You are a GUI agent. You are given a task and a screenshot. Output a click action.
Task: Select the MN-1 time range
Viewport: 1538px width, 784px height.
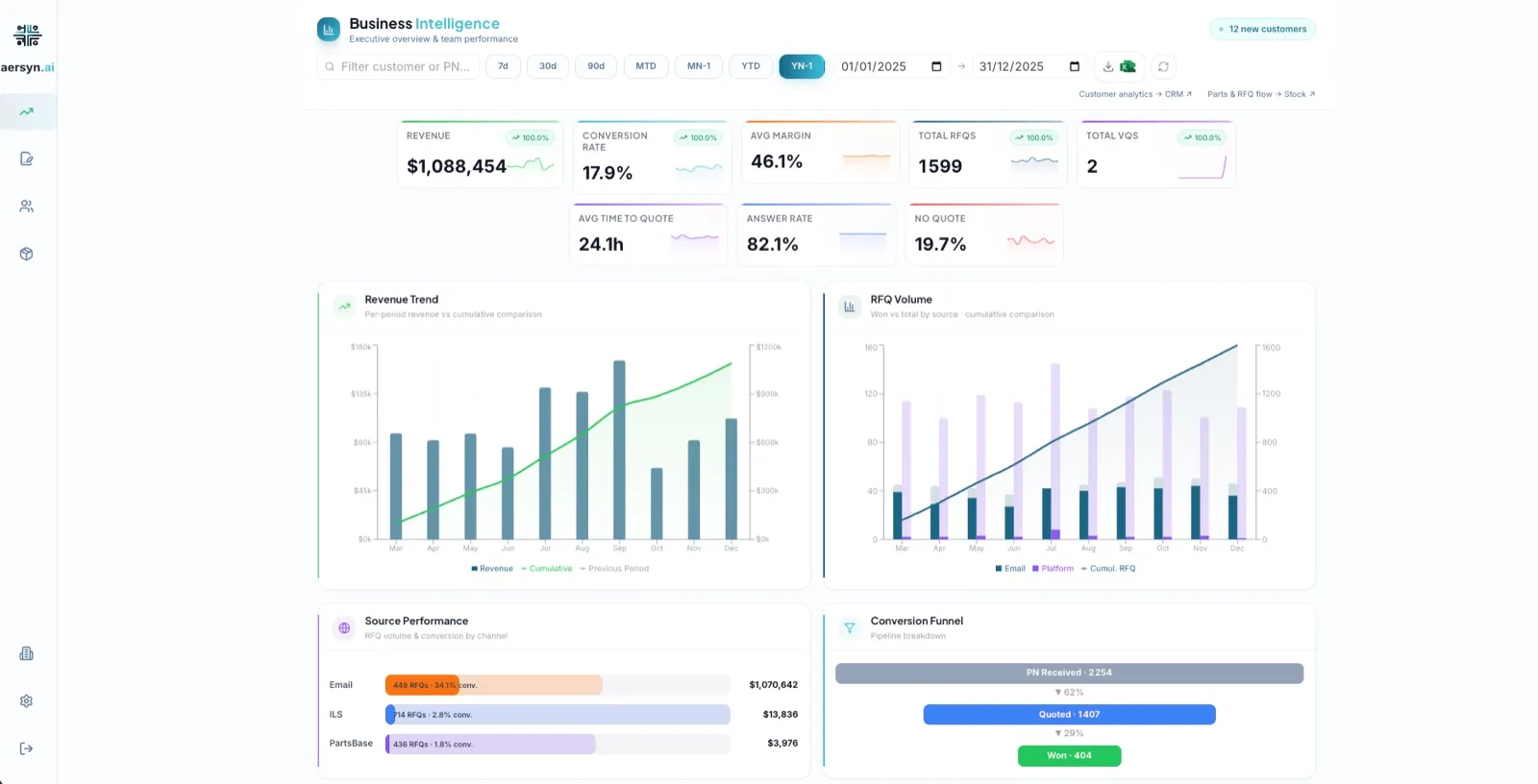click(699, 66)
